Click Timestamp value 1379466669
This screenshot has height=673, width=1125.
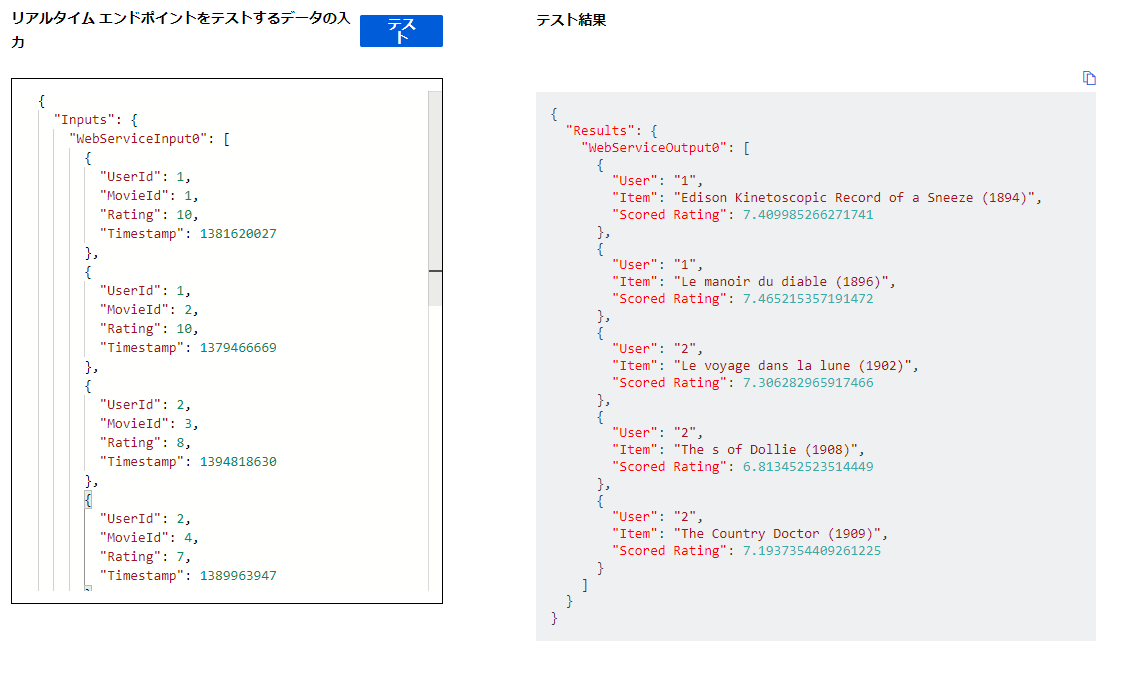pyautogui.click(x=238, y=348)
